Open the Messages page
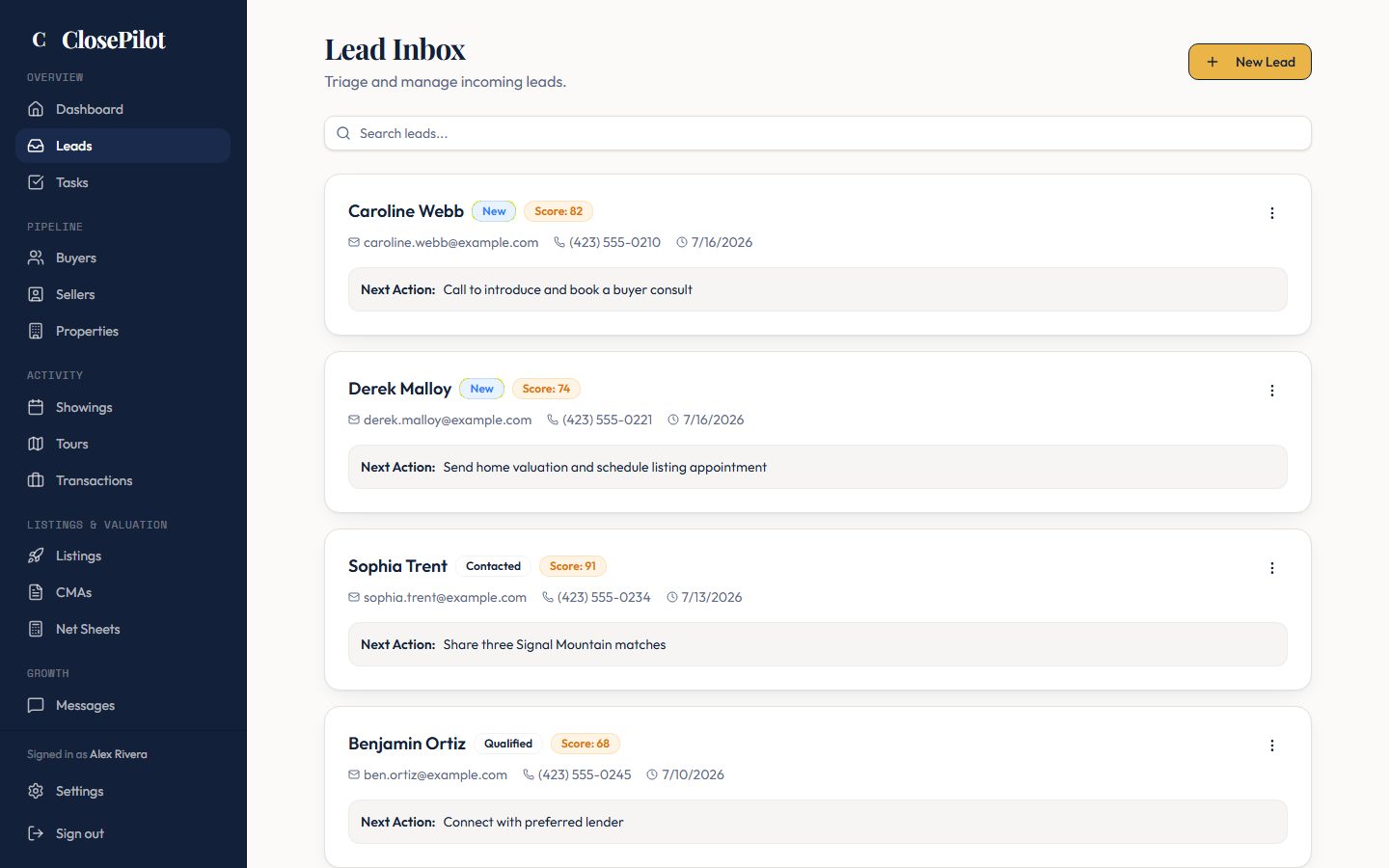1389x868 pixels. click(x=123, y=705)
